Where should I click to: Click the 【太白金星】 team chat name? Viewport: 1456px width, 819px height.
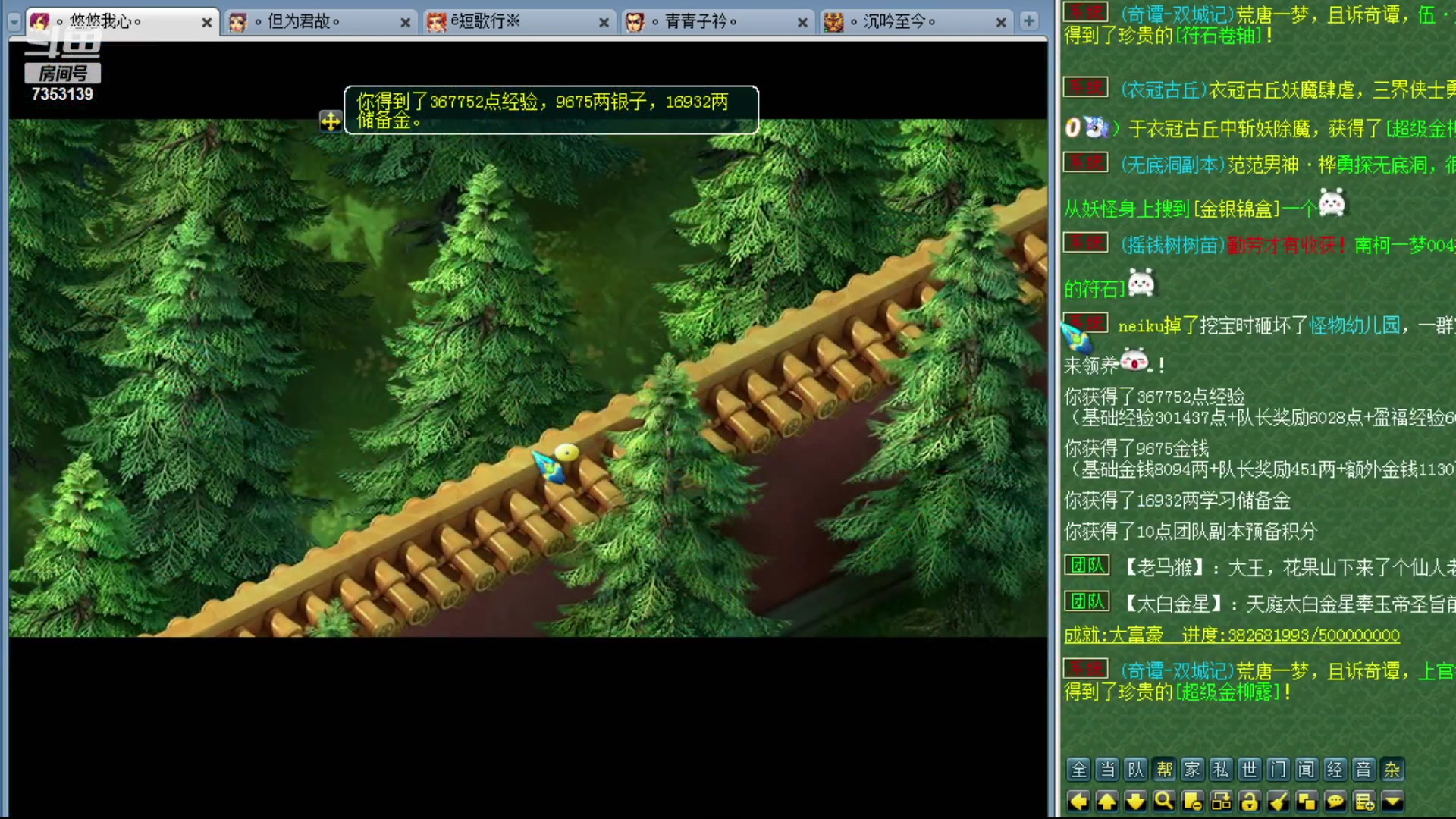click(1174, 604)
